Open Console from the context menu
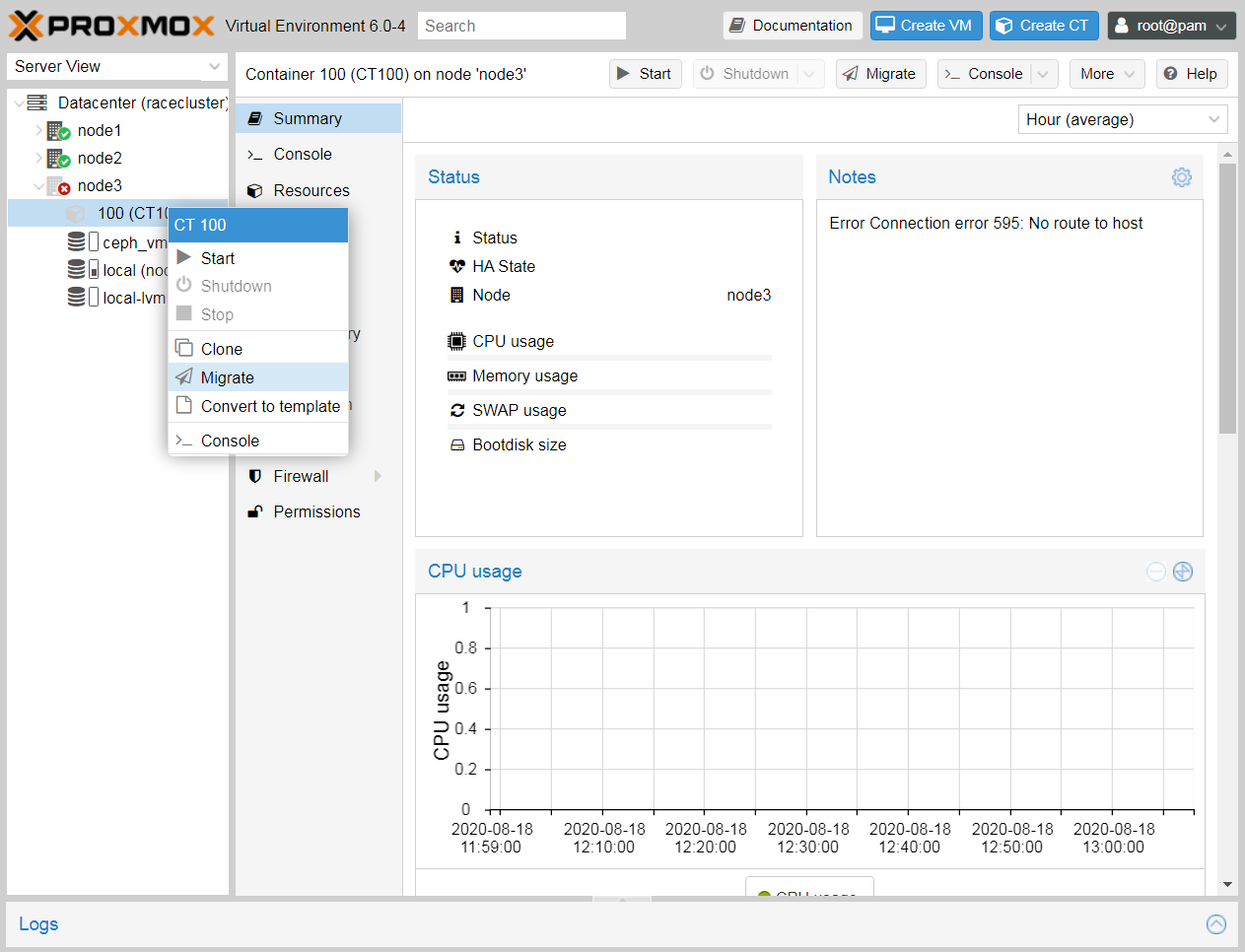The image size is (1245, 952). pos(258,441)
